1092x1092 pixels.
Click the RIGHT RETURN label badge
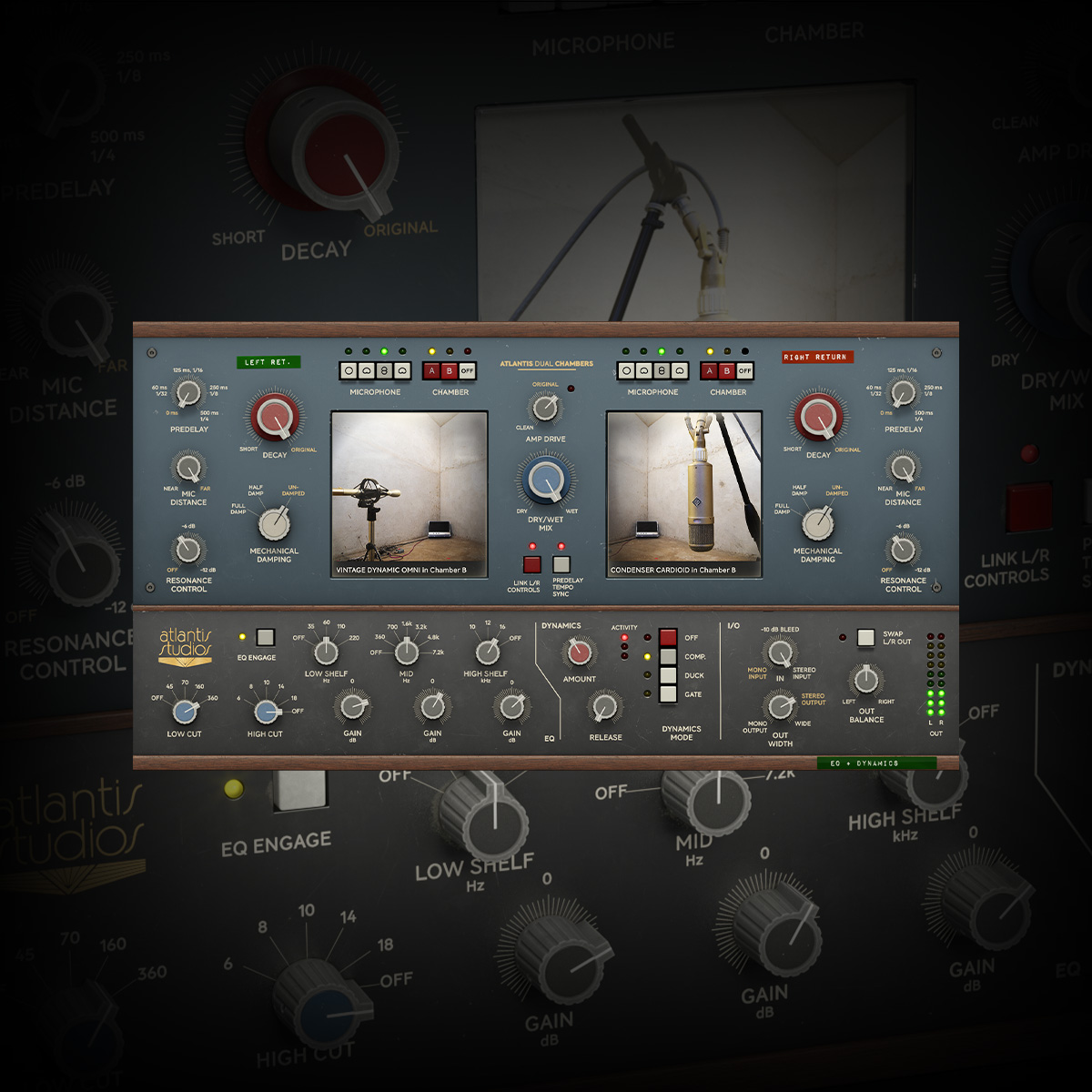(x=816, y=357)
